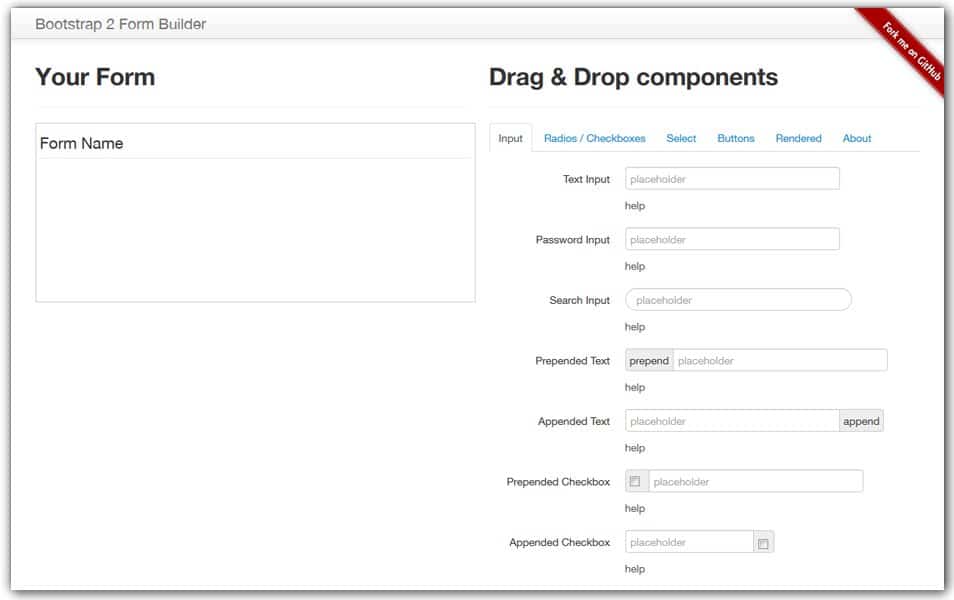
Task: Click the Bootstrap 2 Form Builder title
Action: click(119, 24)
